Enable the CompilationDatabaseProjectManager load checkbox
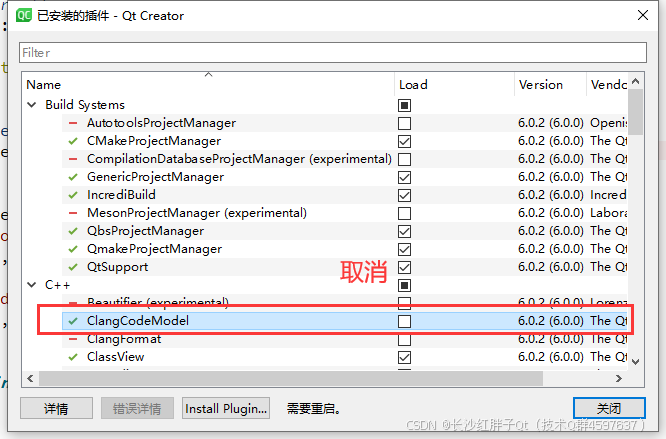The height and width of the screenshot is (439, 666). pos(404,159)
